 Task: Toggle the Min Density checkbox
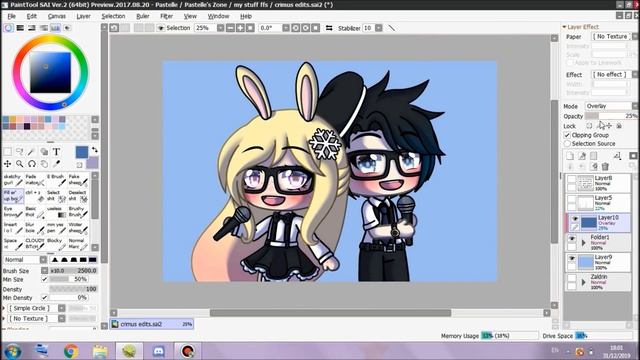tap(44, 298)
